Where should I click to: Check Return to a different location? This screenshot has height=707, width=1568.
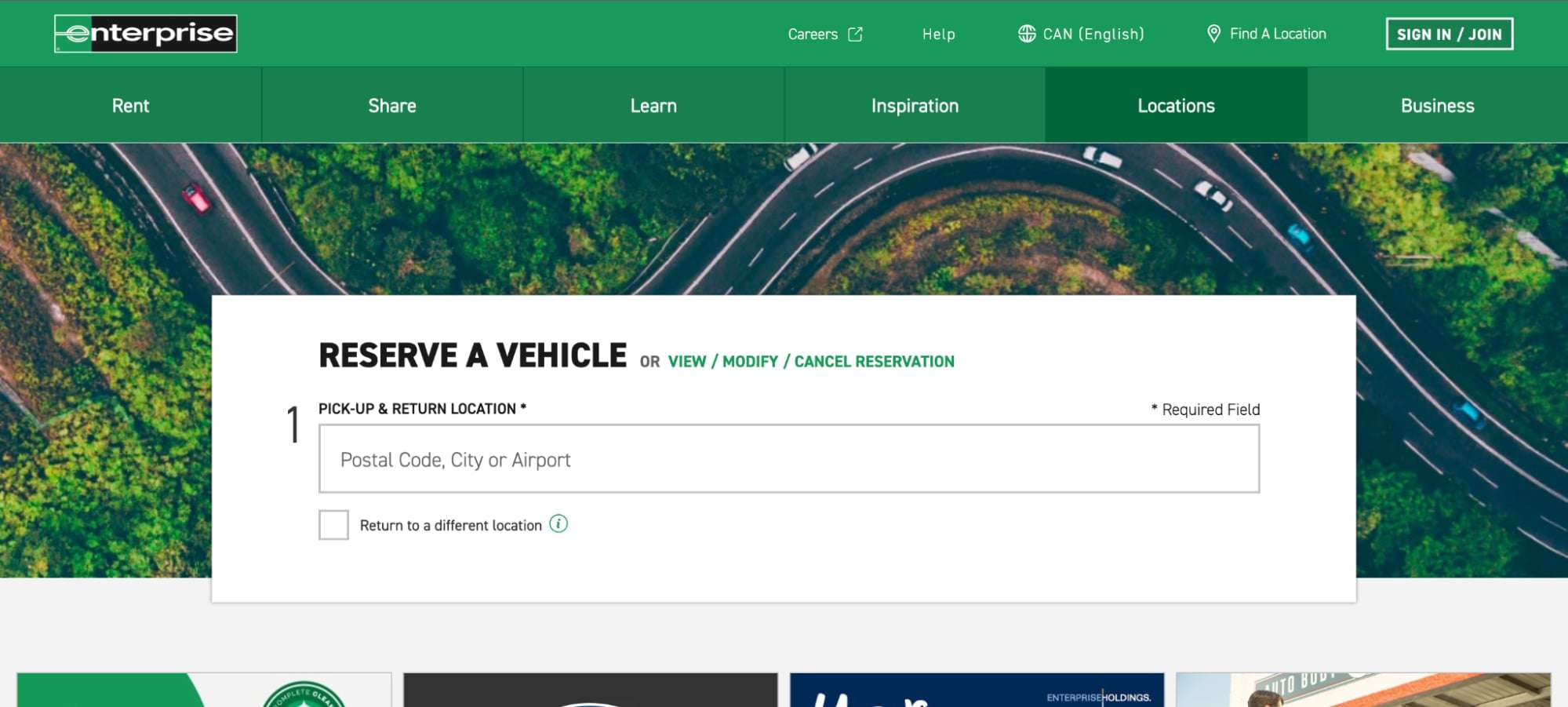point(333,525)
